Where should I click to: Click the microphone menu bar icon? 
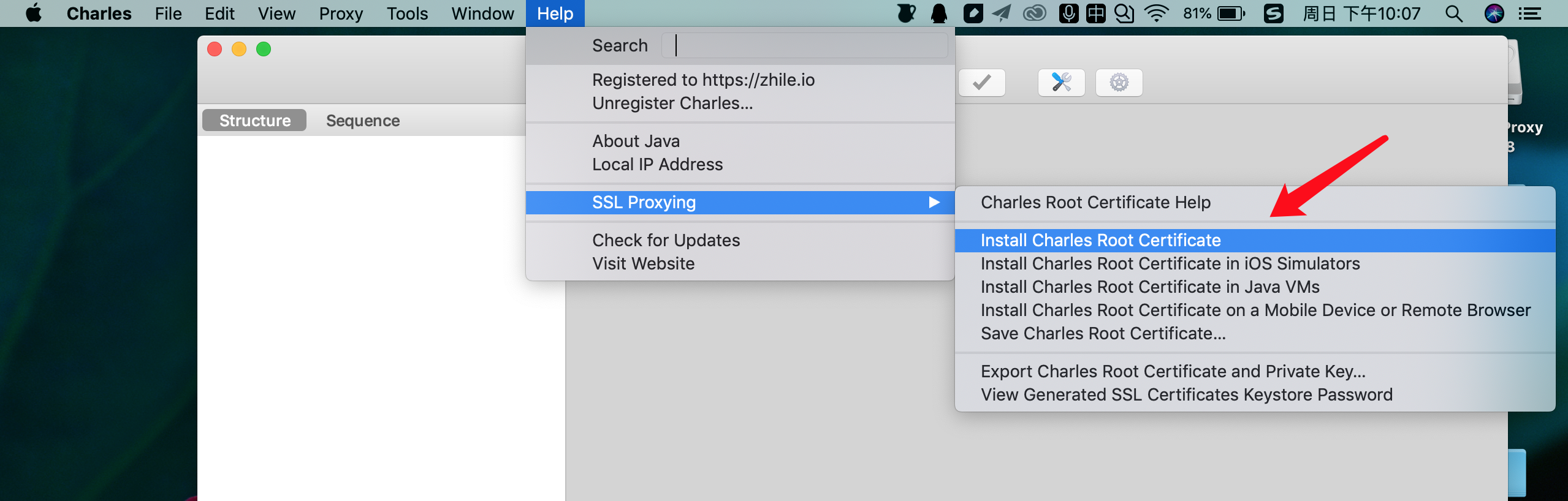(1068, 13)
